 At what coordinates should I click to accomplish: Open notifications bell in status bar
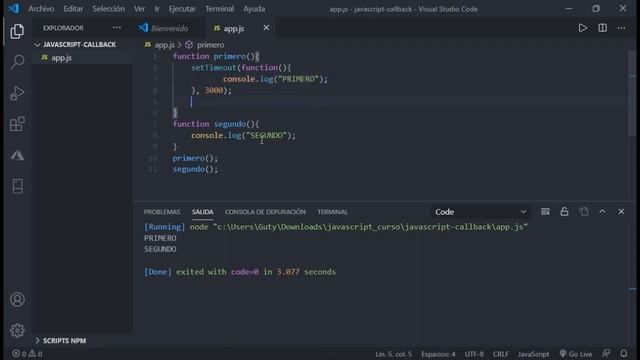(624, 353)
